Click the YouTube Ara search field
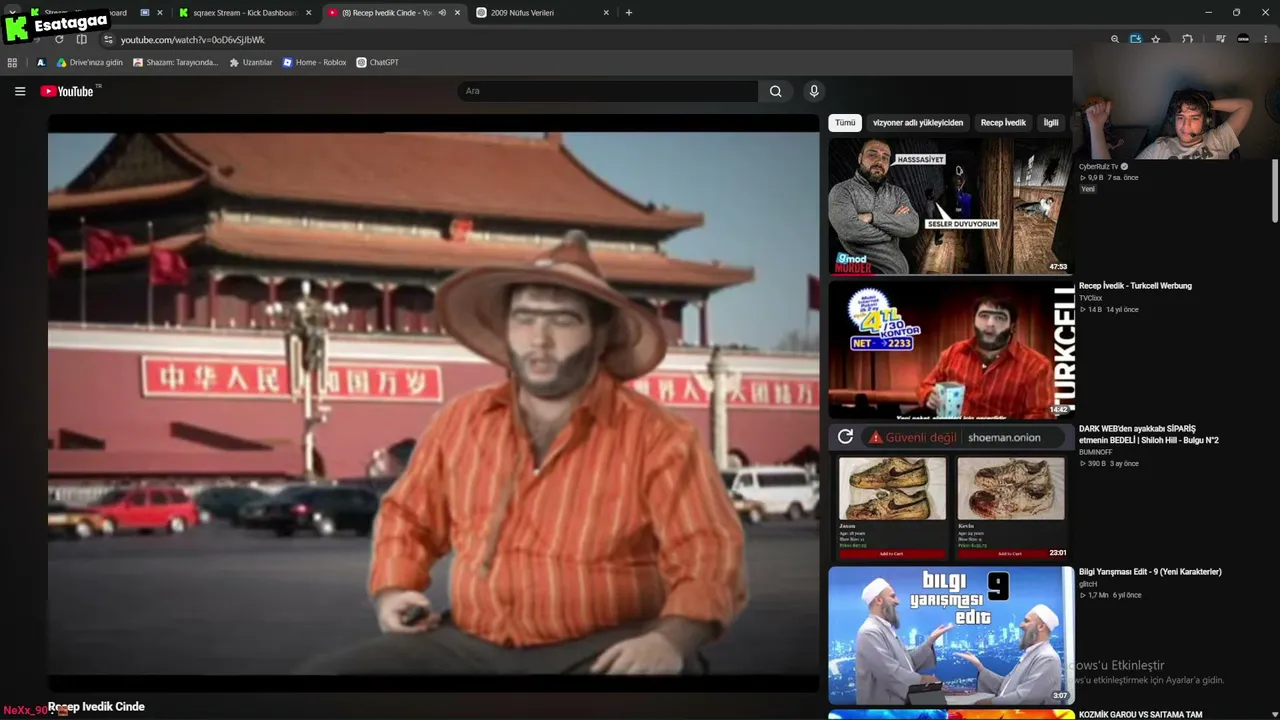1280x720 pixels. (608, 91)
